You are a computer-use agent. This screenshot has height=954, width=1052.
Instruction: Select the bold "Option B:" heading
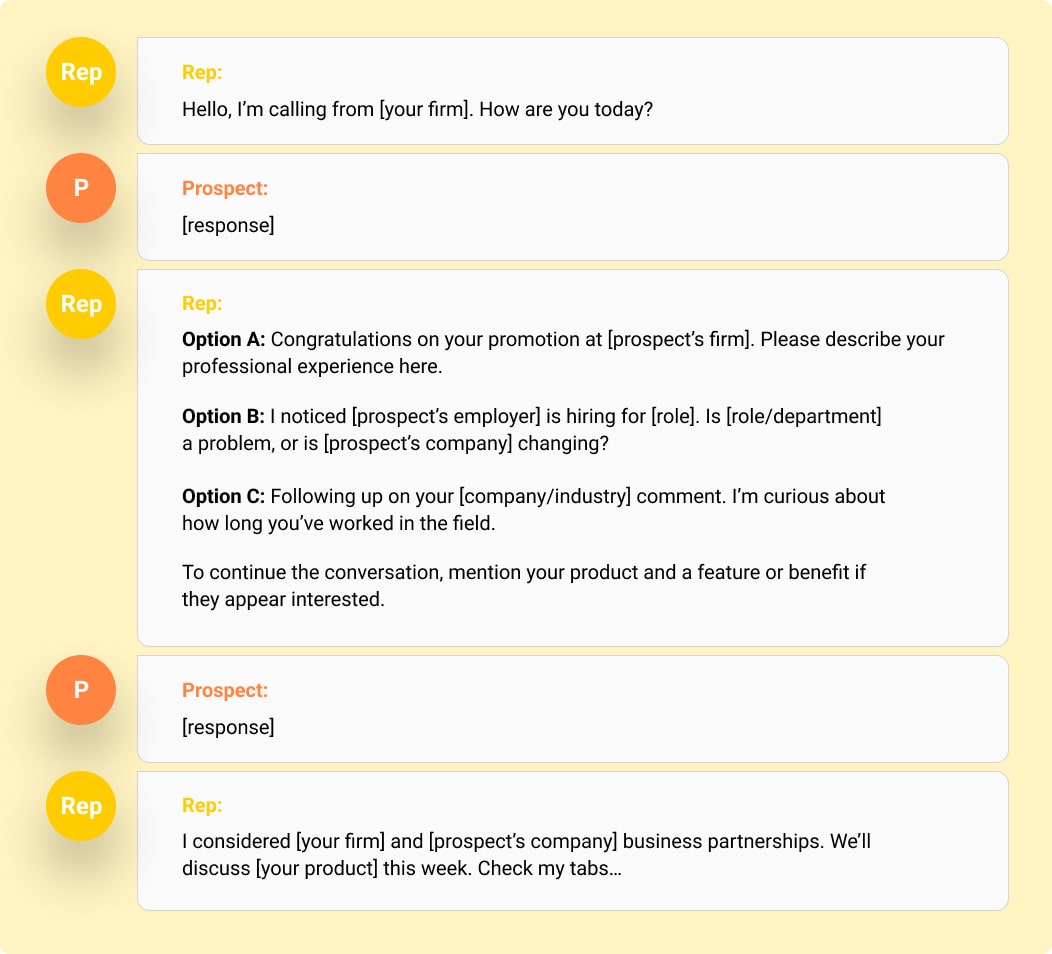click(x=223, y=417)
